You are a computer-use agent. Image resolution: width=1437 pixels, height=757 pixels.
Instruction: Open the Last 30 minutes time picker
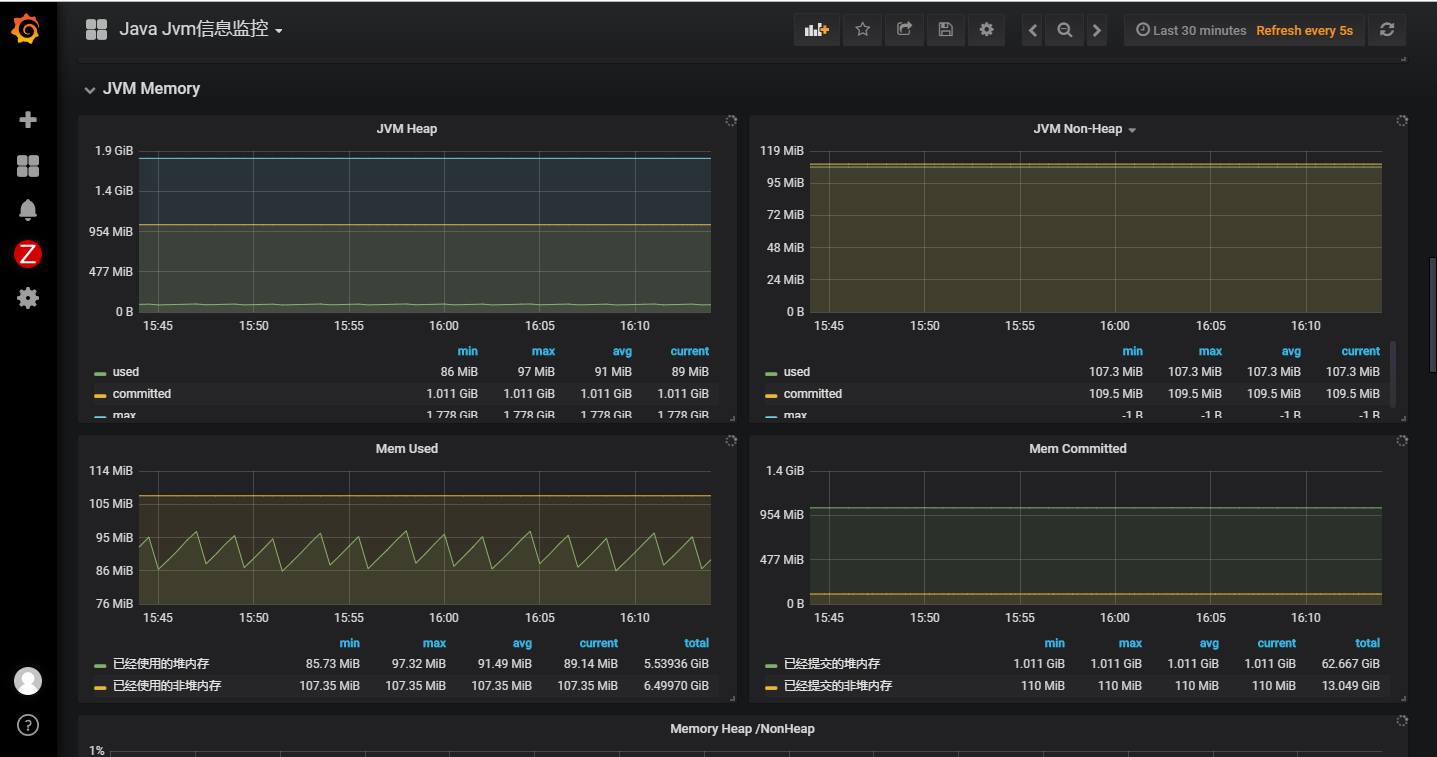tap(1190, 31)
